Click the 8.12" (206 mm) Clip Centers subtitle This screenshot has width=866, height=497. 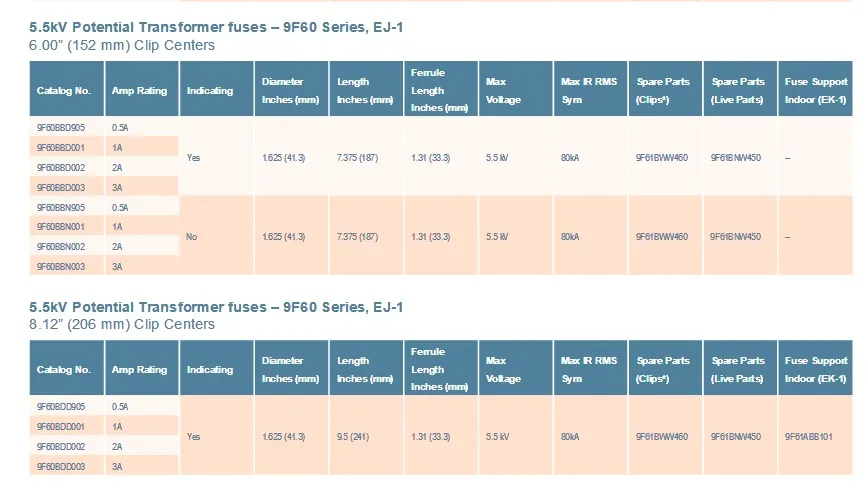coord(122,324)
